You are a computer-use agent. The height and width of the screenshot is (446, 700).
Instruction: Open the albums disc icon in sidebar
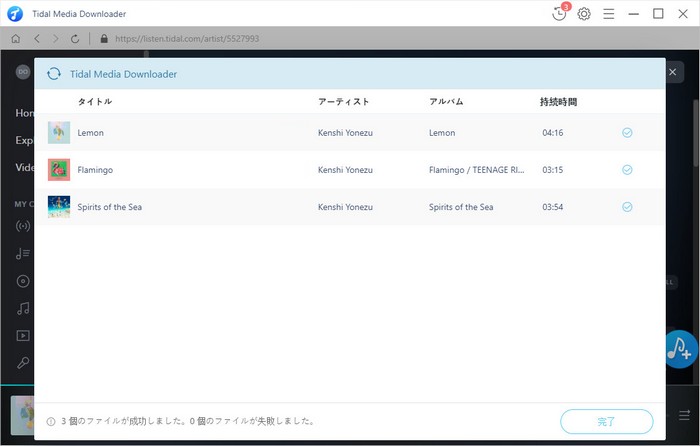click(x=23, y=281)
